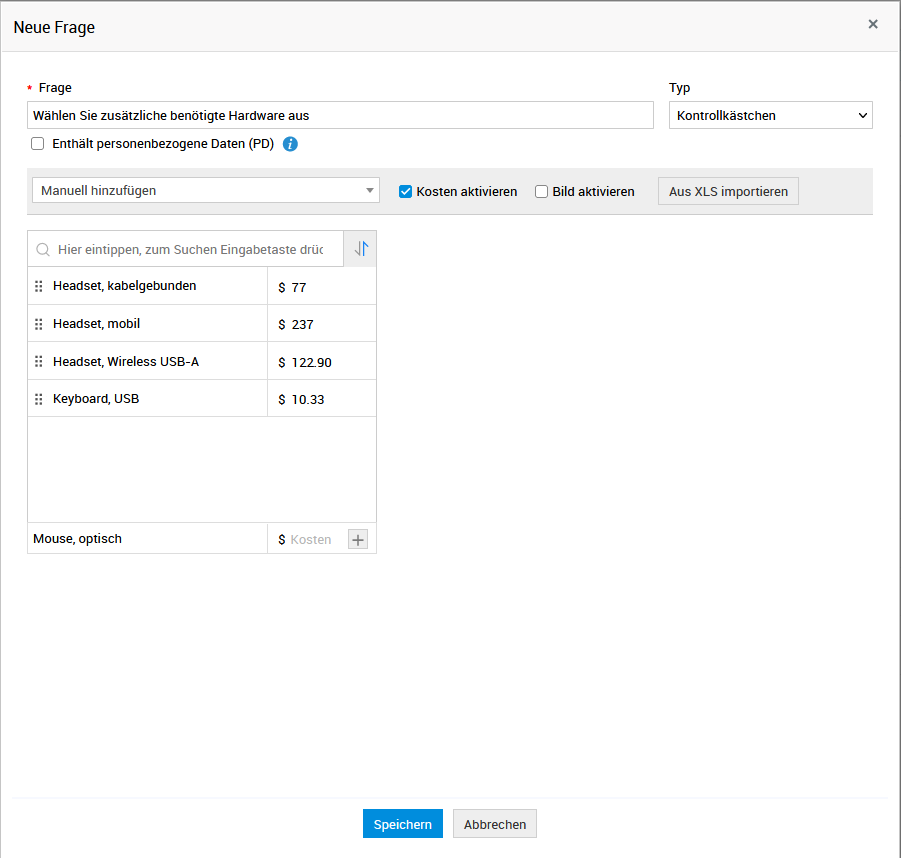Click the Kosten field for new option
The height and width of the screenshot is (858, 901).
click(x=310, y=540)
